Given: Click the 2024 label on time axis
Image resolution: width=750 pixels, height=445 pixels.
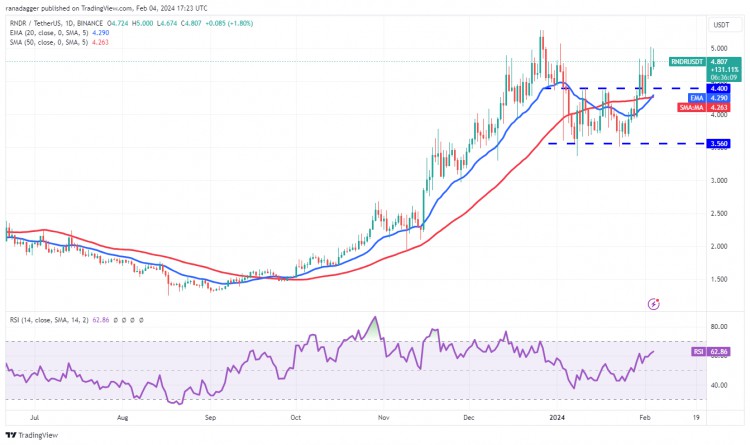Looking at the screenshot, I should (557, 417).
